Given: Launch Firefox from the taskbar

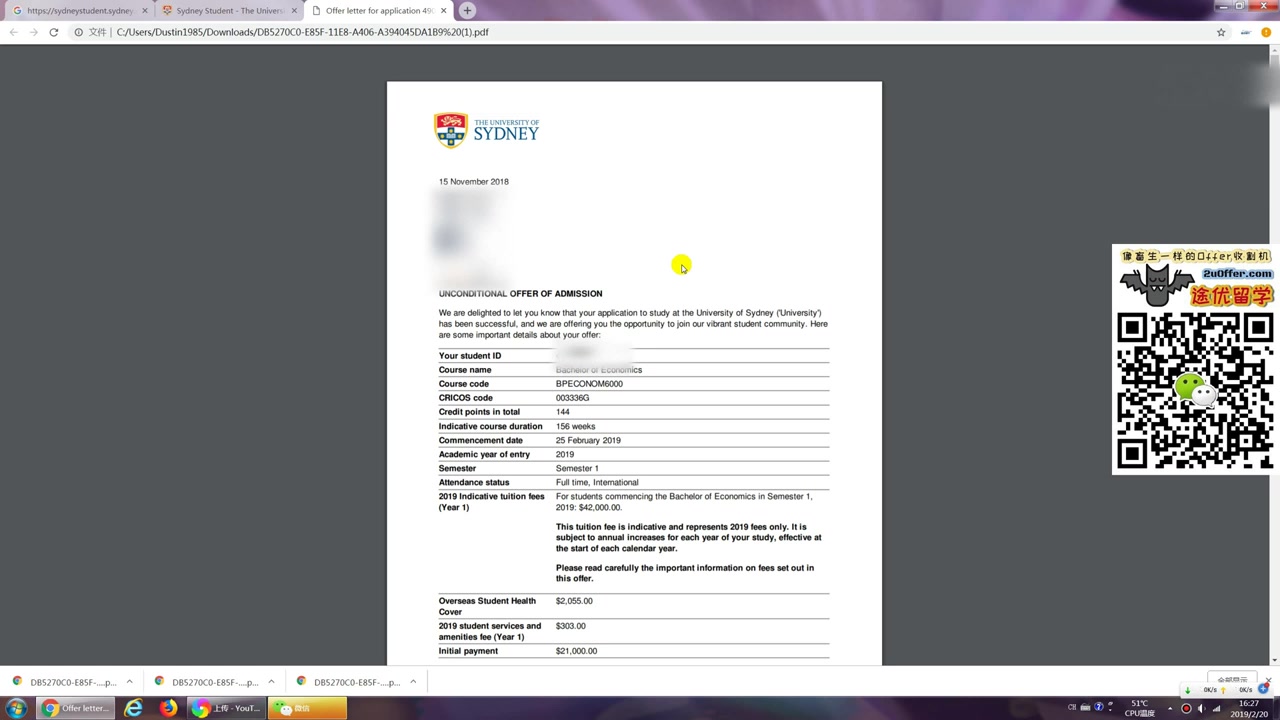Looking at the screenshot, I should pos(168,708).
